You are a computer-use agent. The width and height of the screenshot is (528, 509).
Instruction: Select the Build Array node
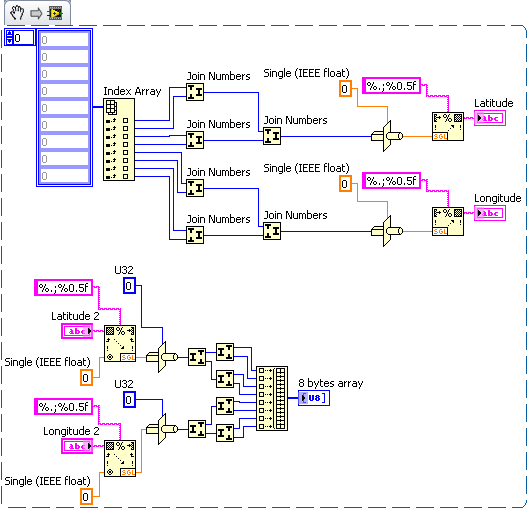coord(272,399)
